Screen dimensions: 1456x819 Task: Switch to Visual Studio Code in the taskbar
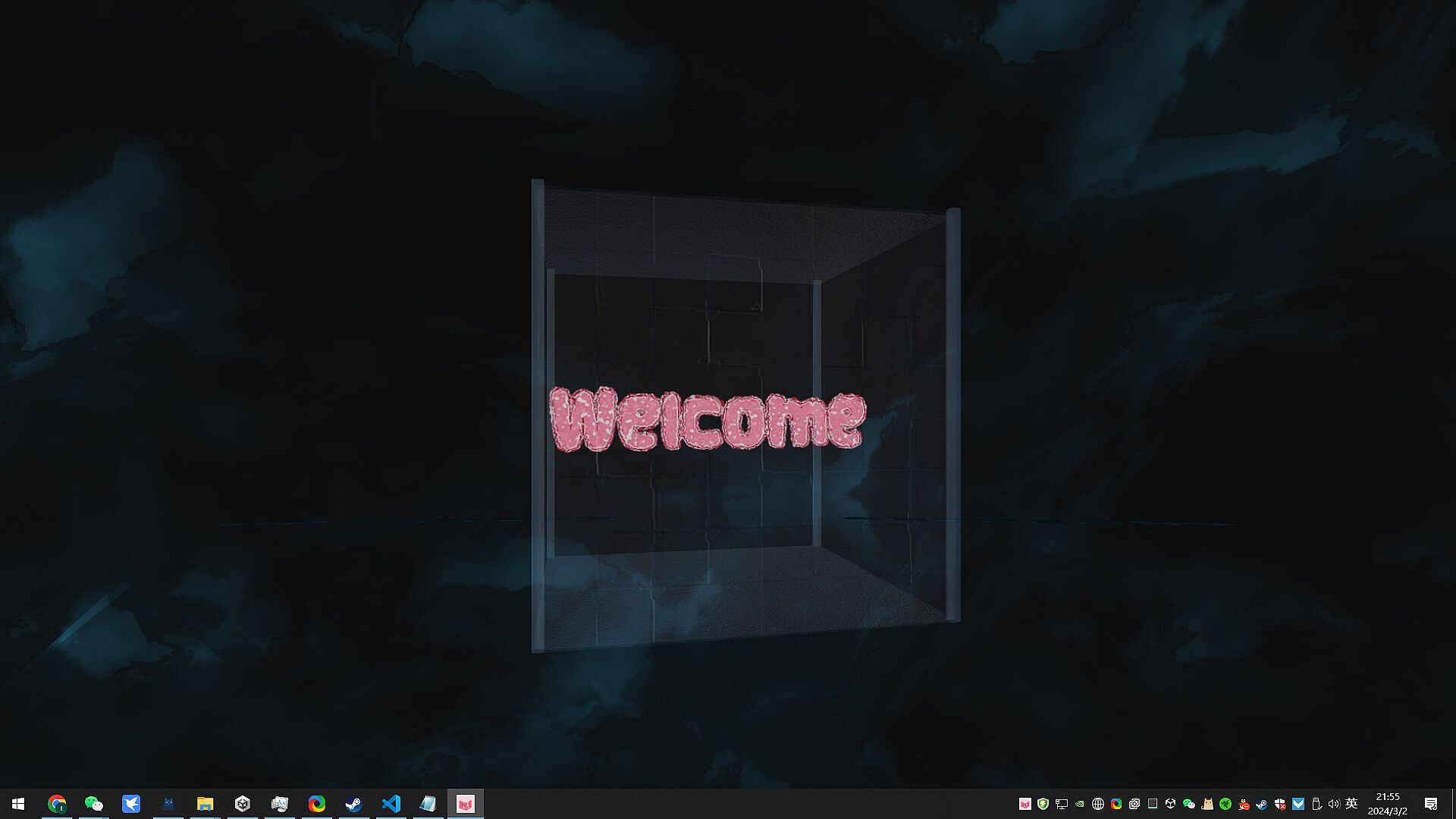(391, 804)
